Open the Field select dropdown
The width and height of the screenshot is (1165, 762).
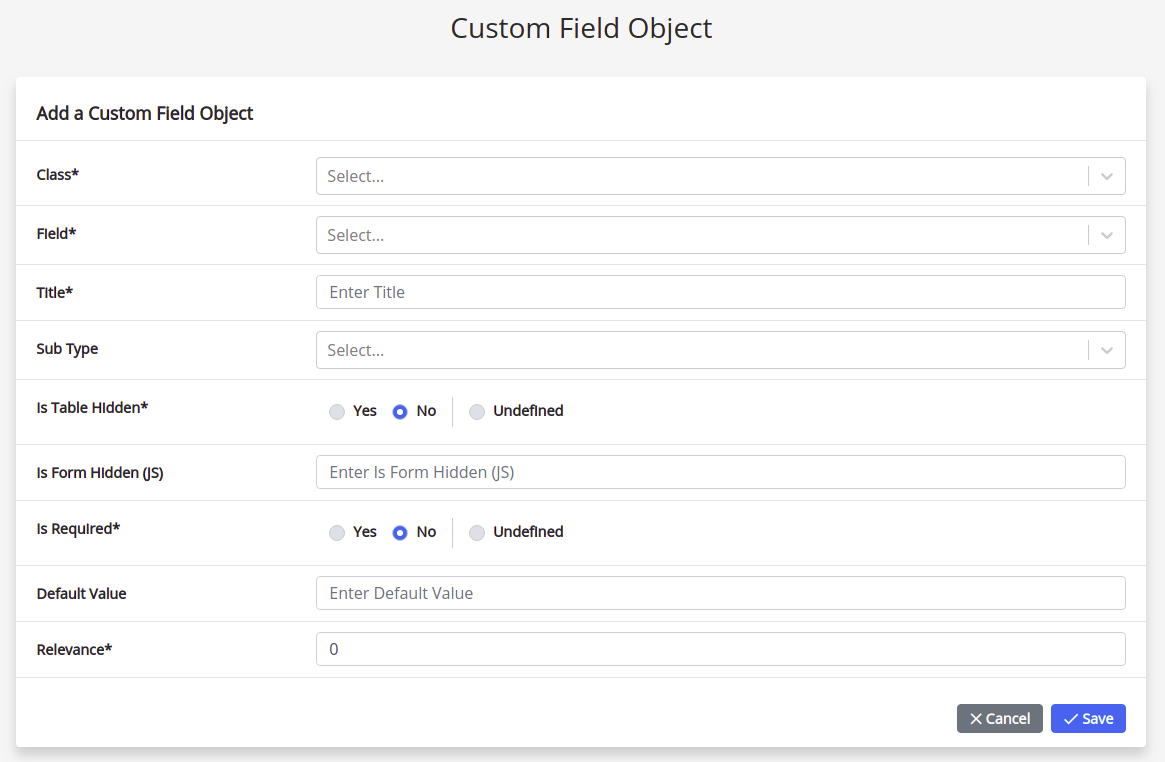click(x=720, y=235)
